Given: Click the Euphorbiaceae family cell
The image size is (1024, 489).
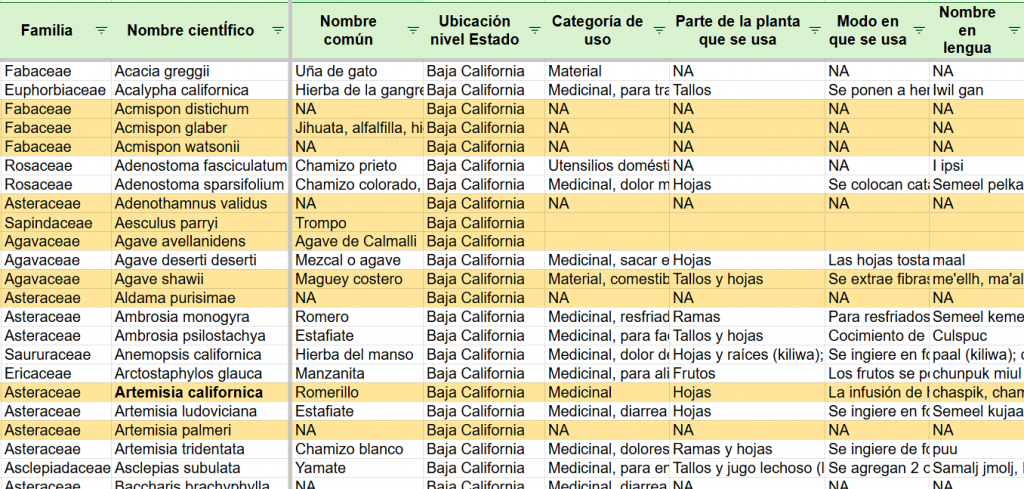Looking at the screenshot, I should coord(55,90).
